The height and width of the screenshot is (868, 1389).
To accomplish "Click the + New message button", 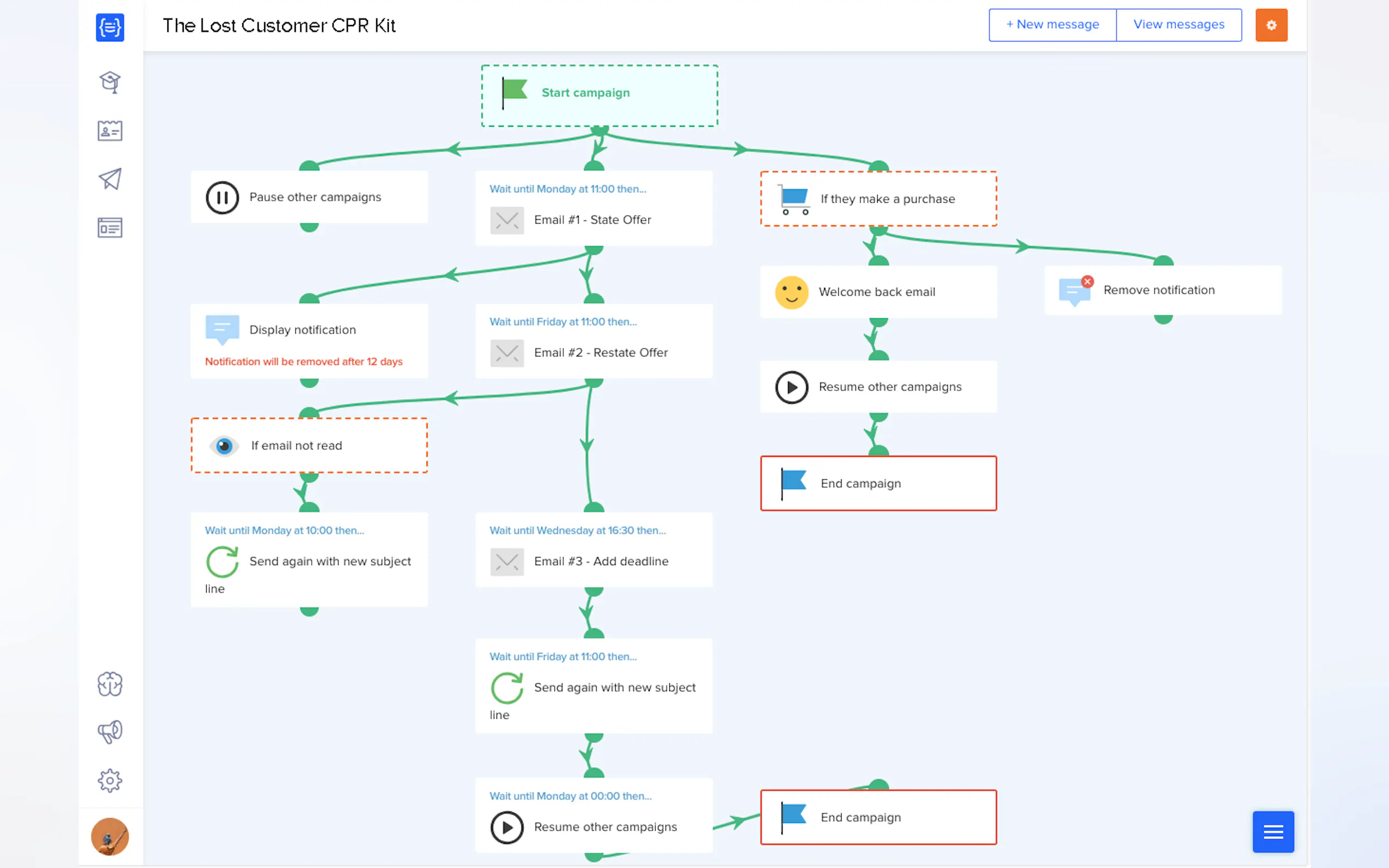I will coord(1052,25).
